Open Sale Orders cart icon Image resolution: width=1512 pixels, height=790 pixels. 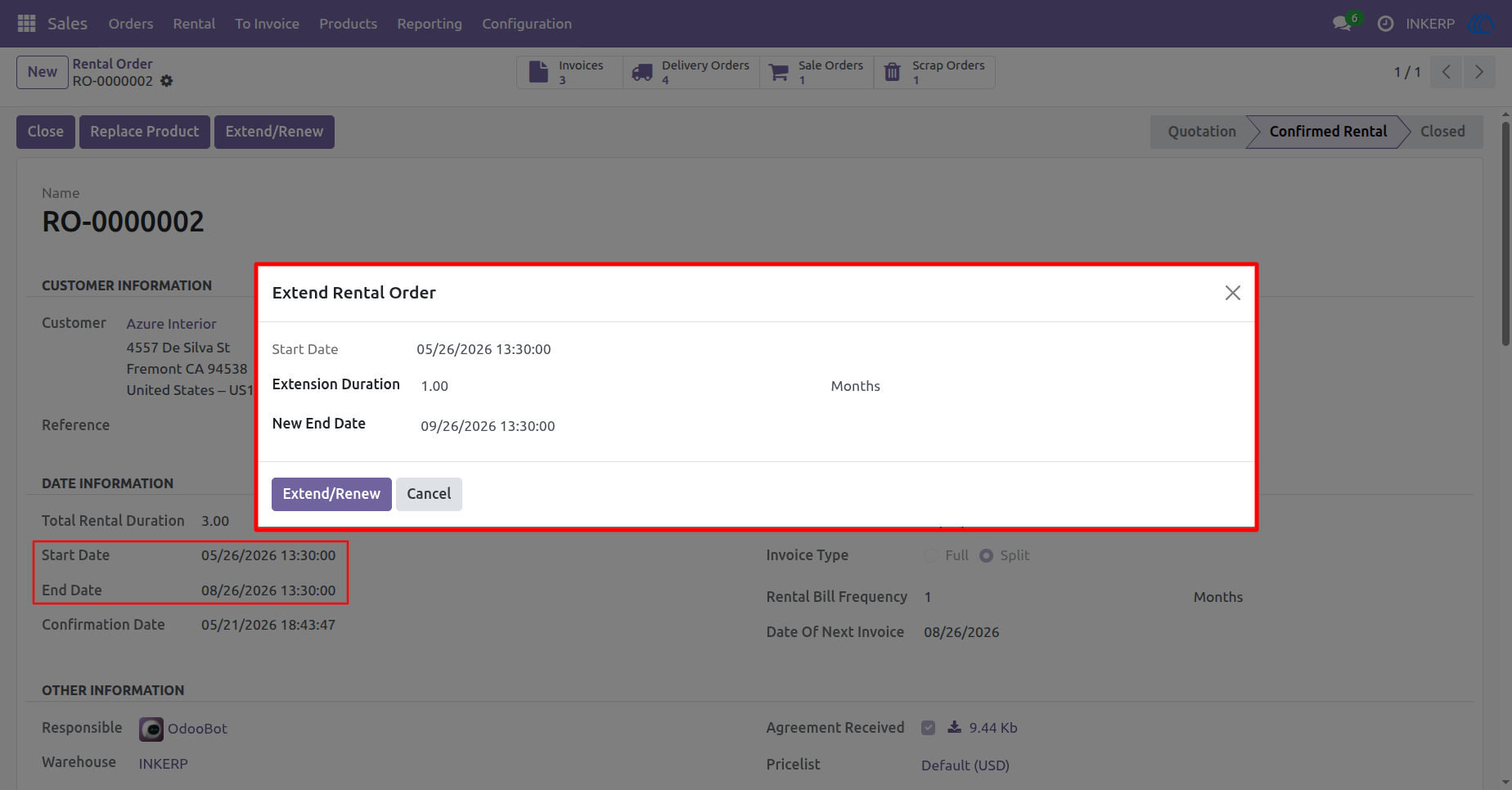779,73
